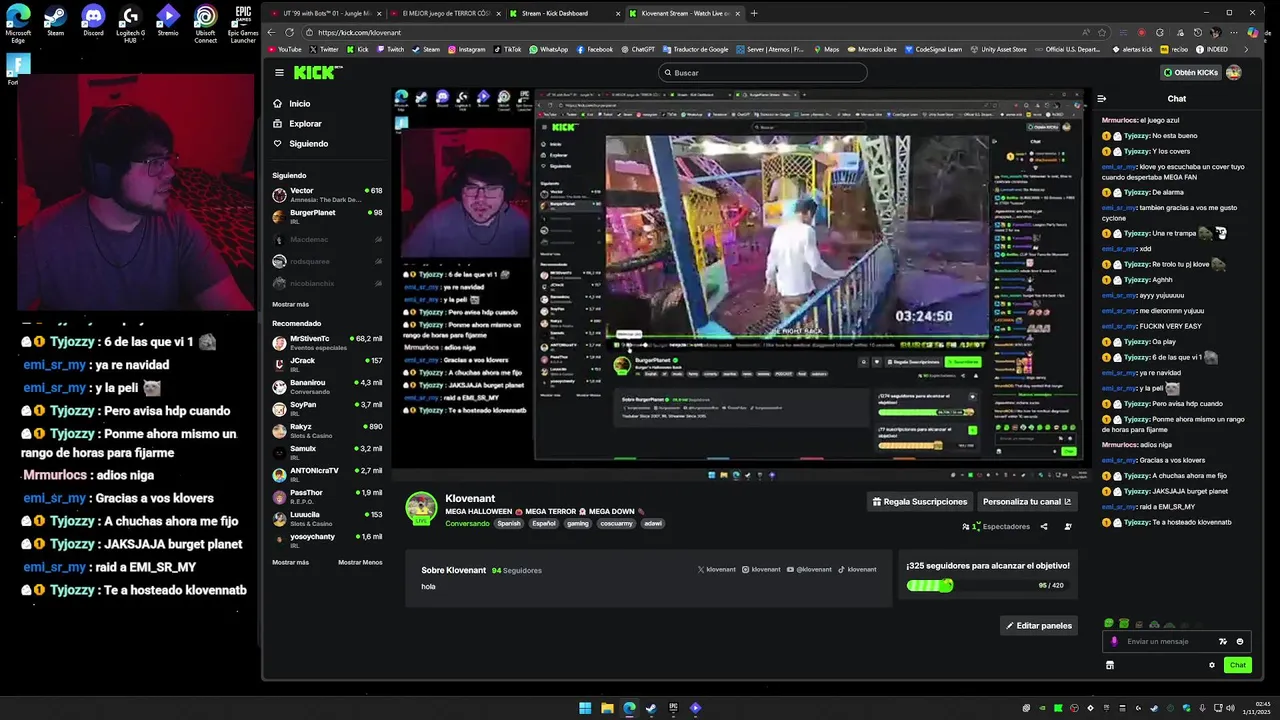Select the Spanish tag chip
The width and height of the screenshot is (1280, 720).
tap(509, 524)
